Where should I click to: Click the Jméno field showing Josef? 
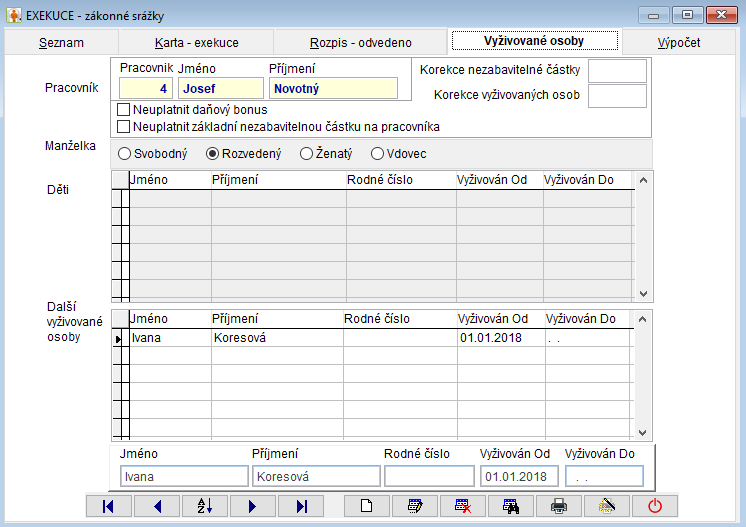[221, 88]
